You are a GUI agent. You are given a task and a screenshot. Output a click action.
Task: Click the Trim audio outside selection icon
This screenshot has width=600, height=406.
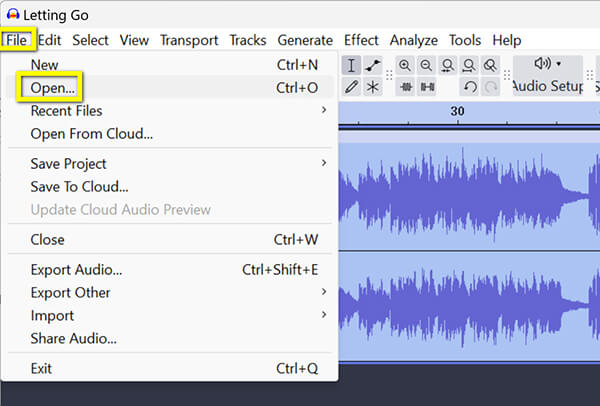point(406,87)
